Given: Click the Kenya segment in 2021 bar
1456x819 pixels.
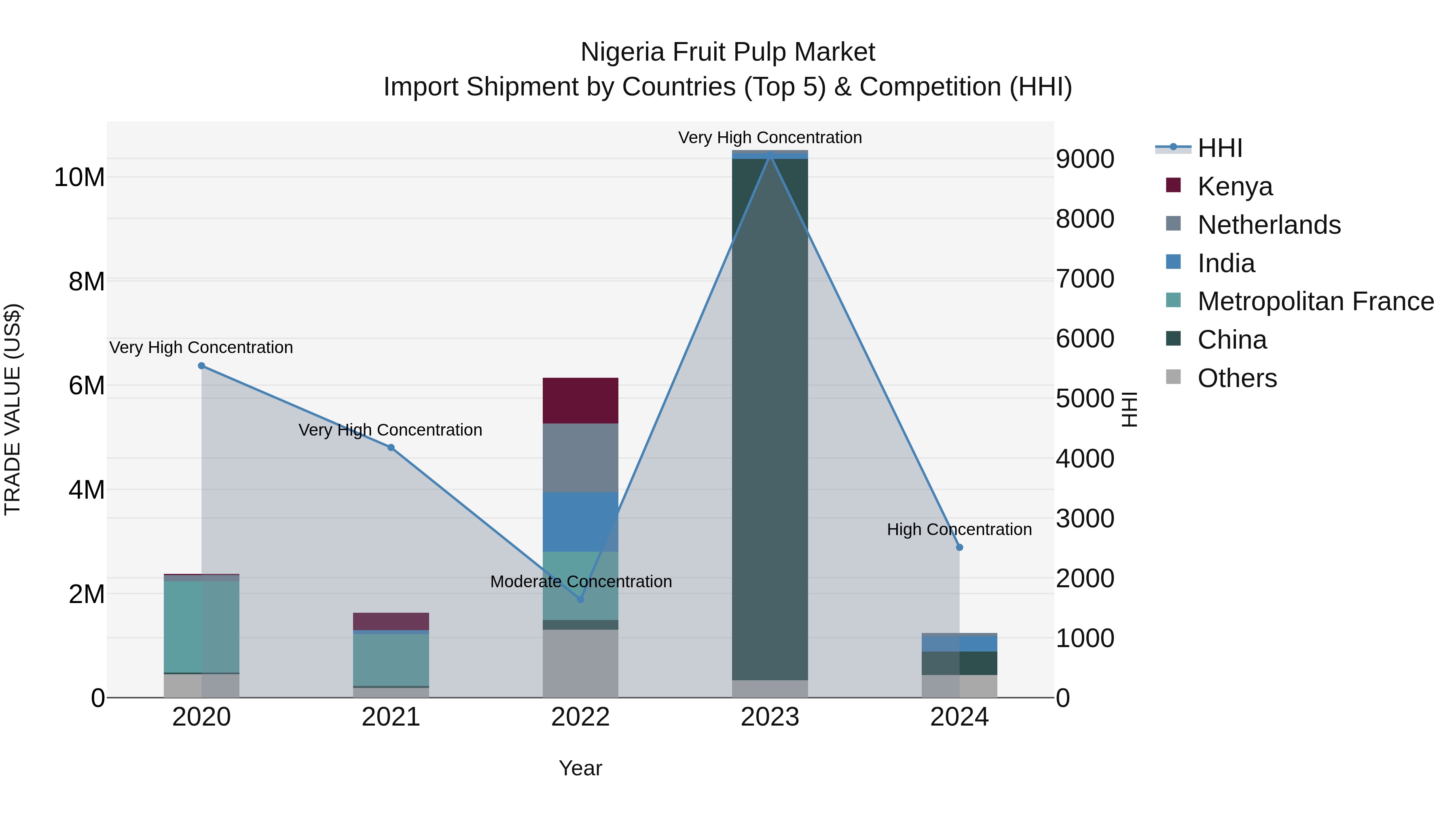Looking at the screenshot, I should coord(391,621).
